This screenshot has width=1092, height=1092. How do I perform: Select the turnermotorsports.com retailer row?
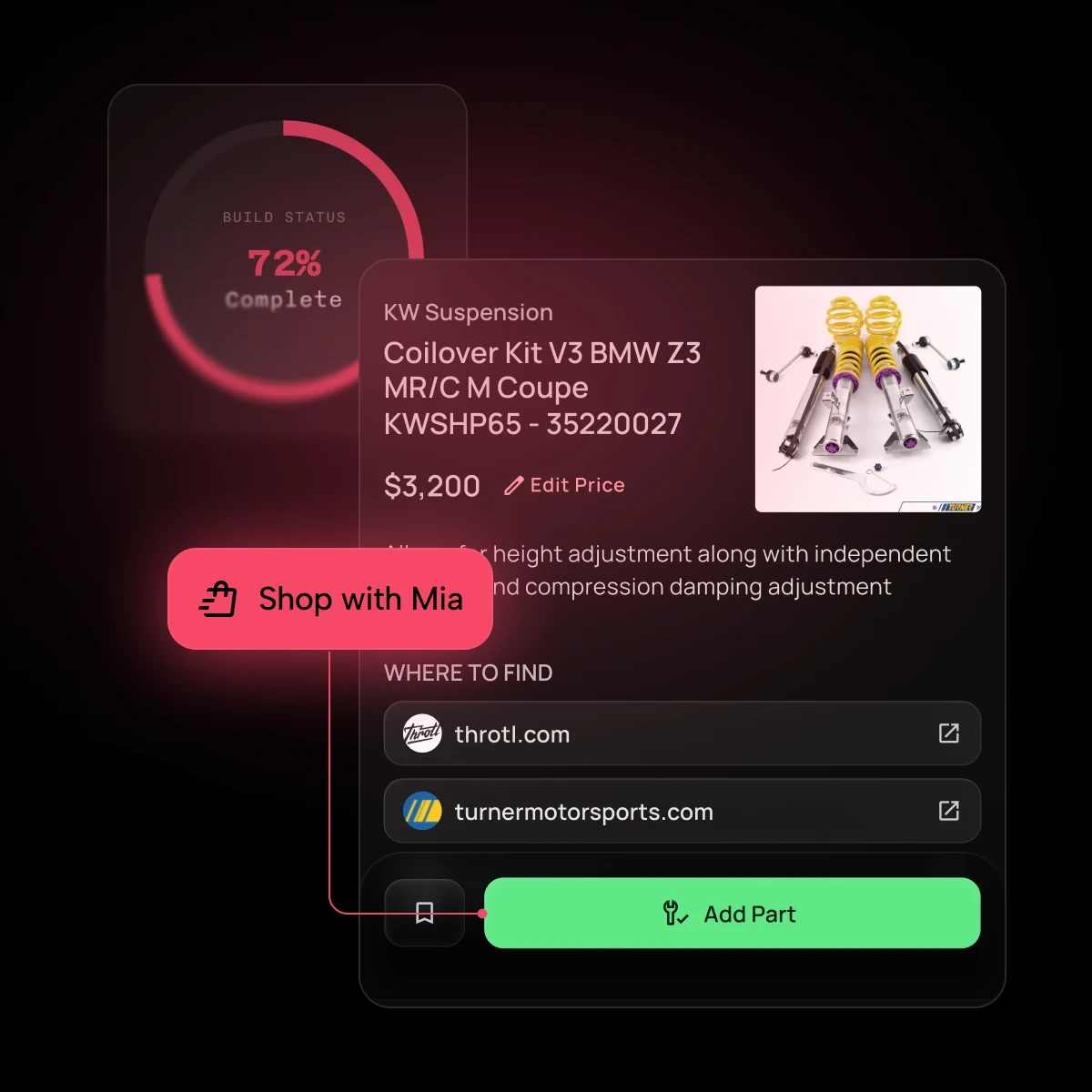point(682,811)
